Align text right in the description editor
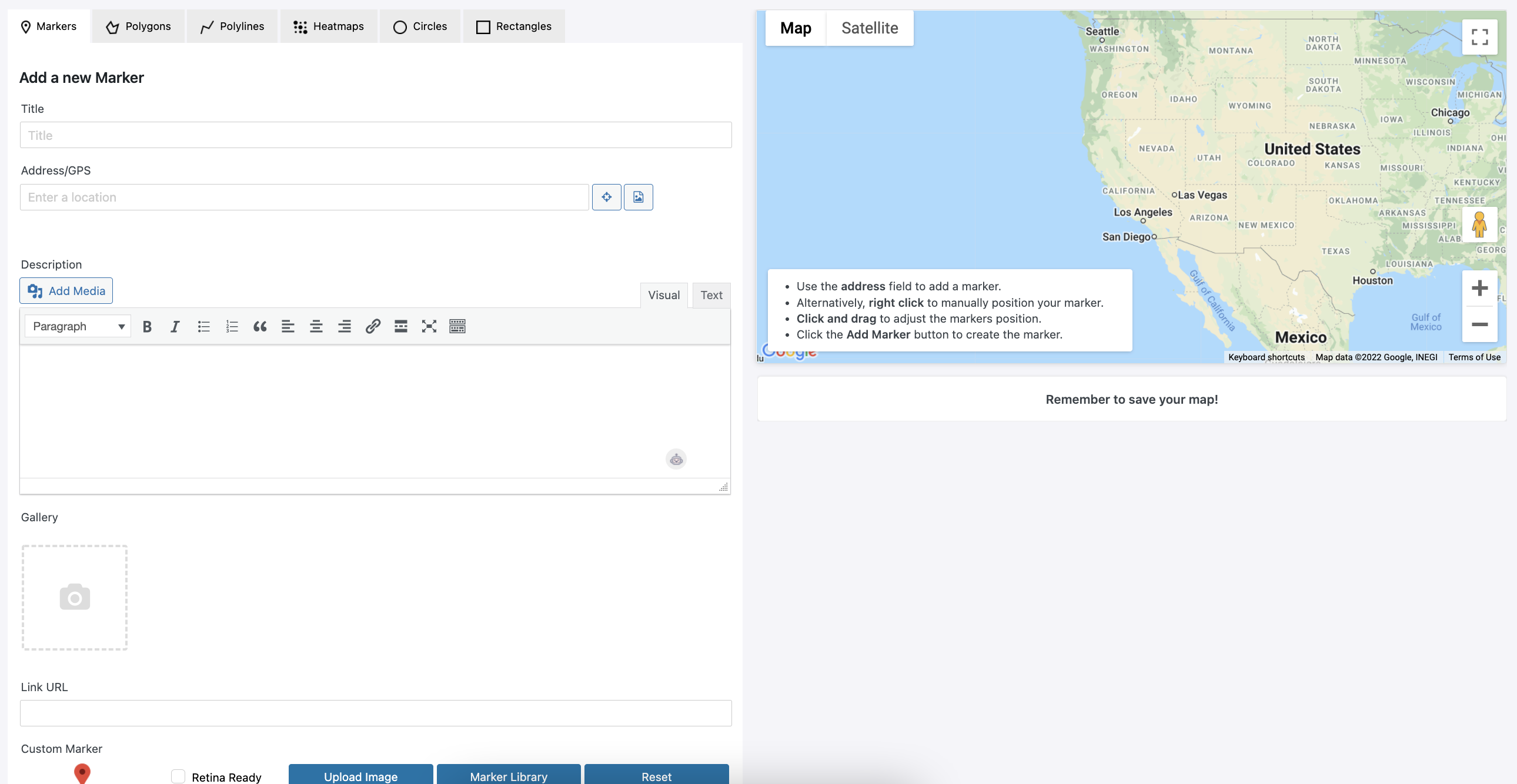The height and width of the screenshot is (784, 1517). coord(345,326)
